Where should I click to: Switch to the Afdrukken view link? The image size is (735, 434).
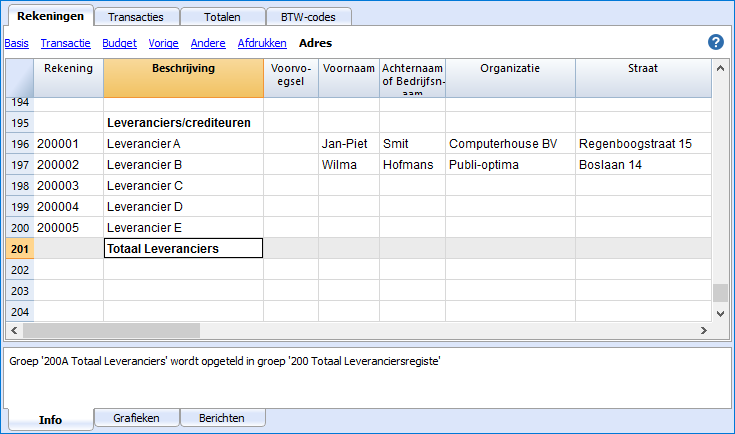pyautogui.click(x=262, y=43)
